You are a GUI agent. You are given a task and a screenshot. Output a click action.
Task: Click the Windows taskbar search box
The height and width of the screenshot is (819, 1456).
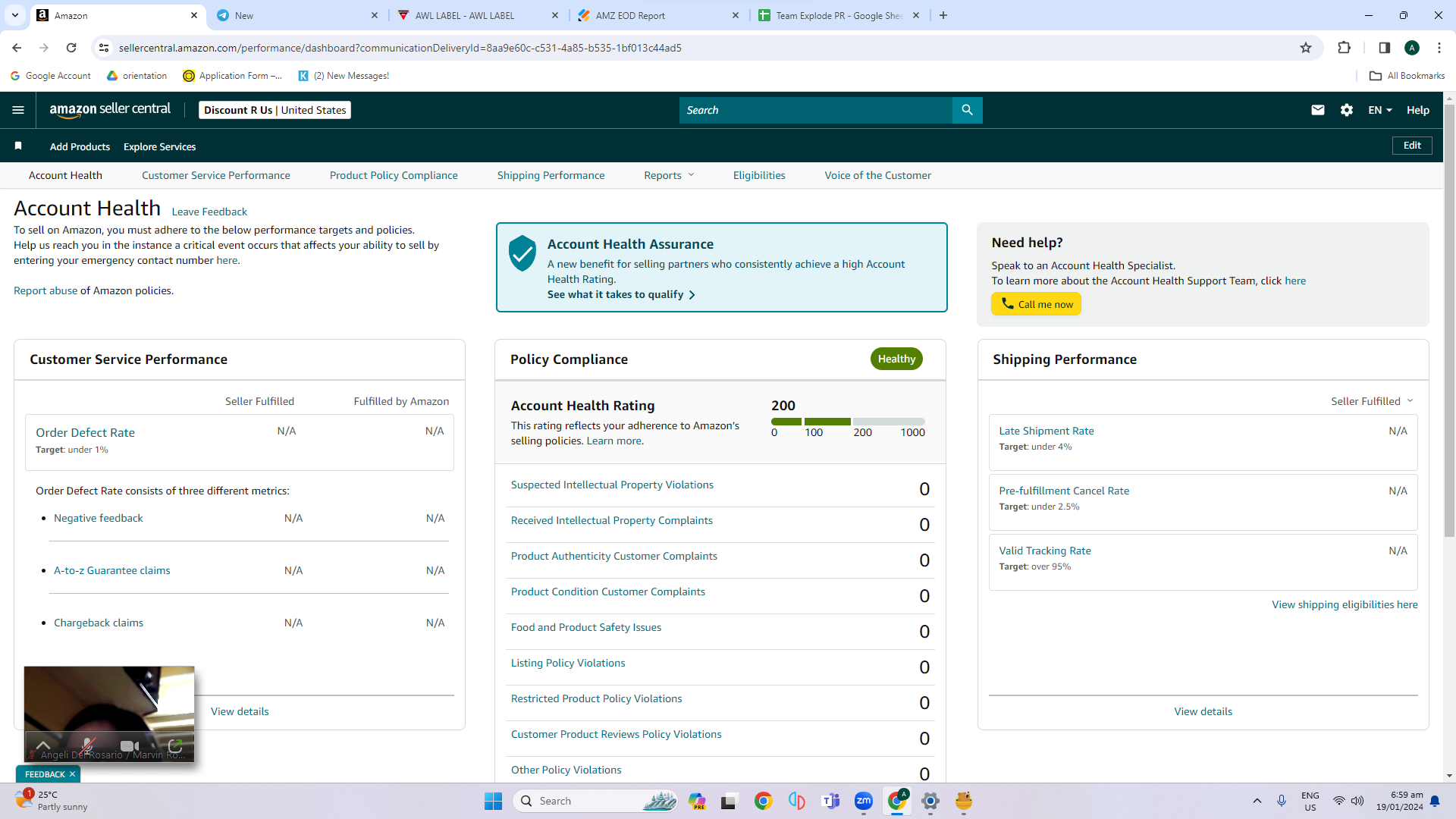[596, 801]
